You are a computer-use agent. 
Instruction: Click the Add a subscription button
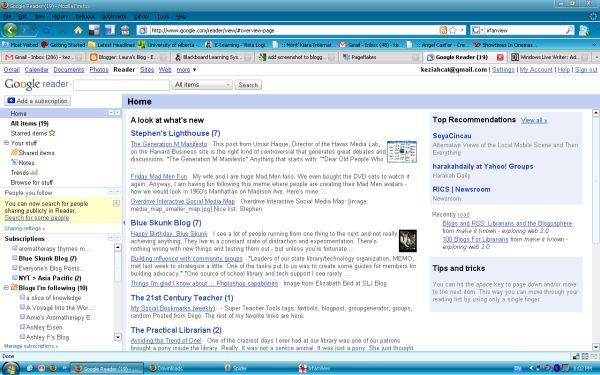pyautogui.click(x=38, y=101)
